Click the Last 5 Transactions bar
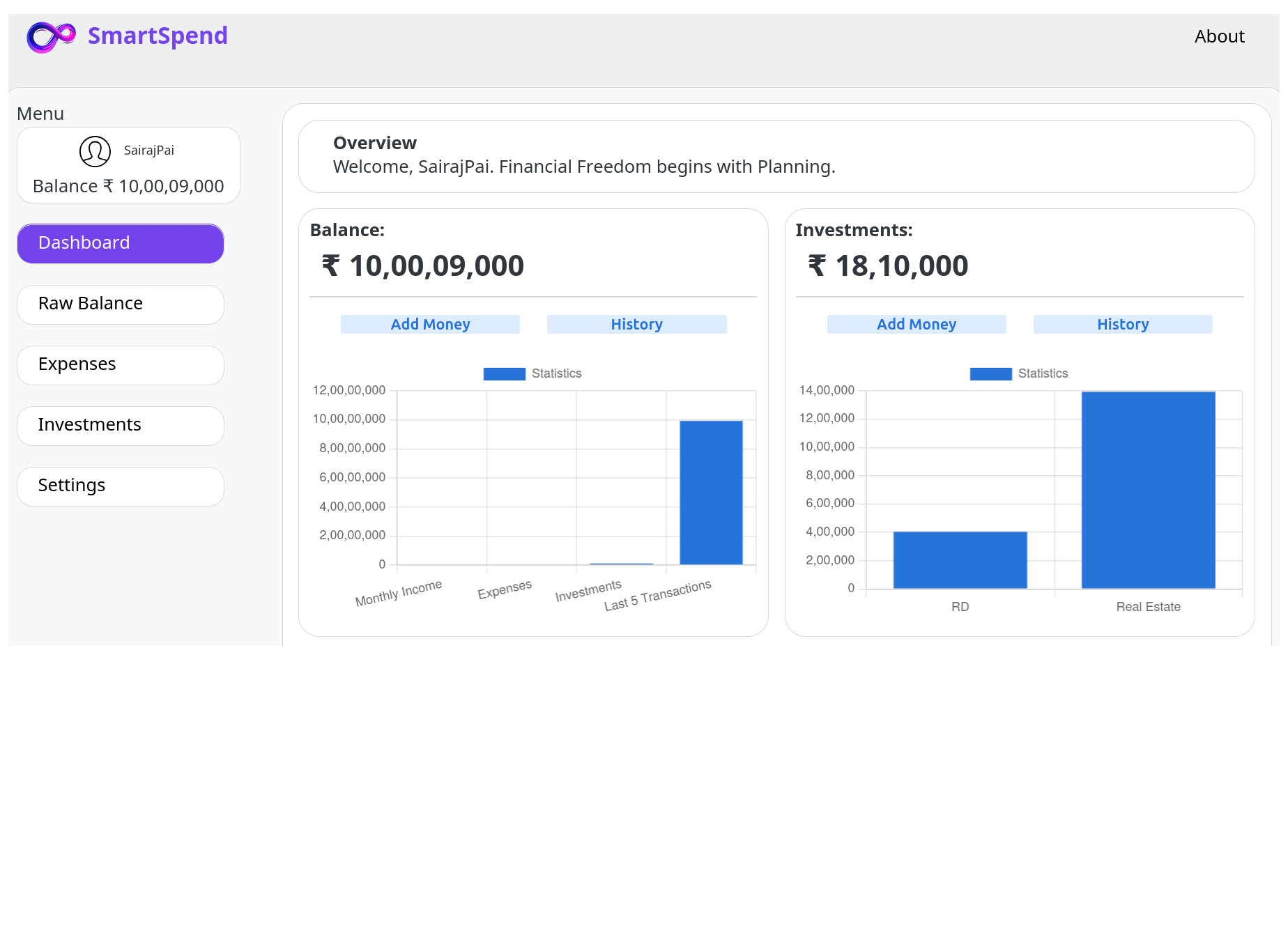 [711, 493]
